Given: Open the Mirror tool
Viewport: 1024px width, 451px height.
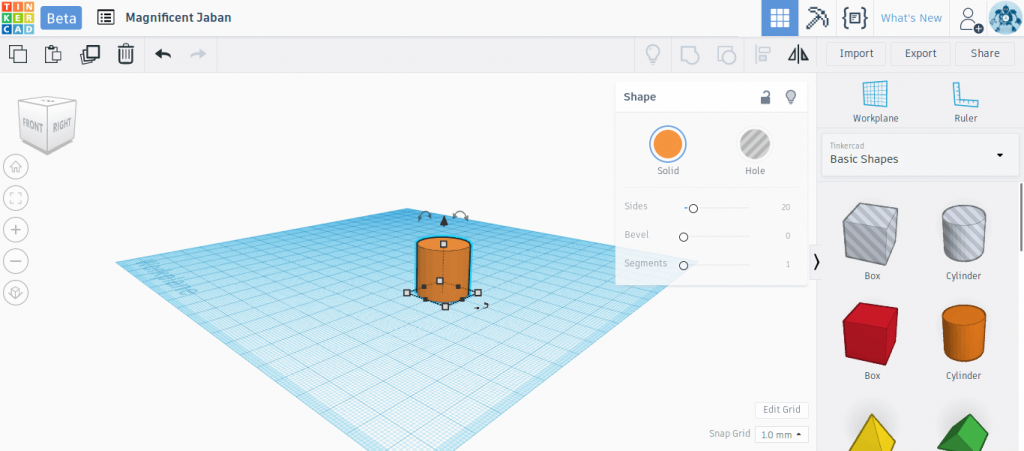Looking at the screenshot, I should 798,54.
